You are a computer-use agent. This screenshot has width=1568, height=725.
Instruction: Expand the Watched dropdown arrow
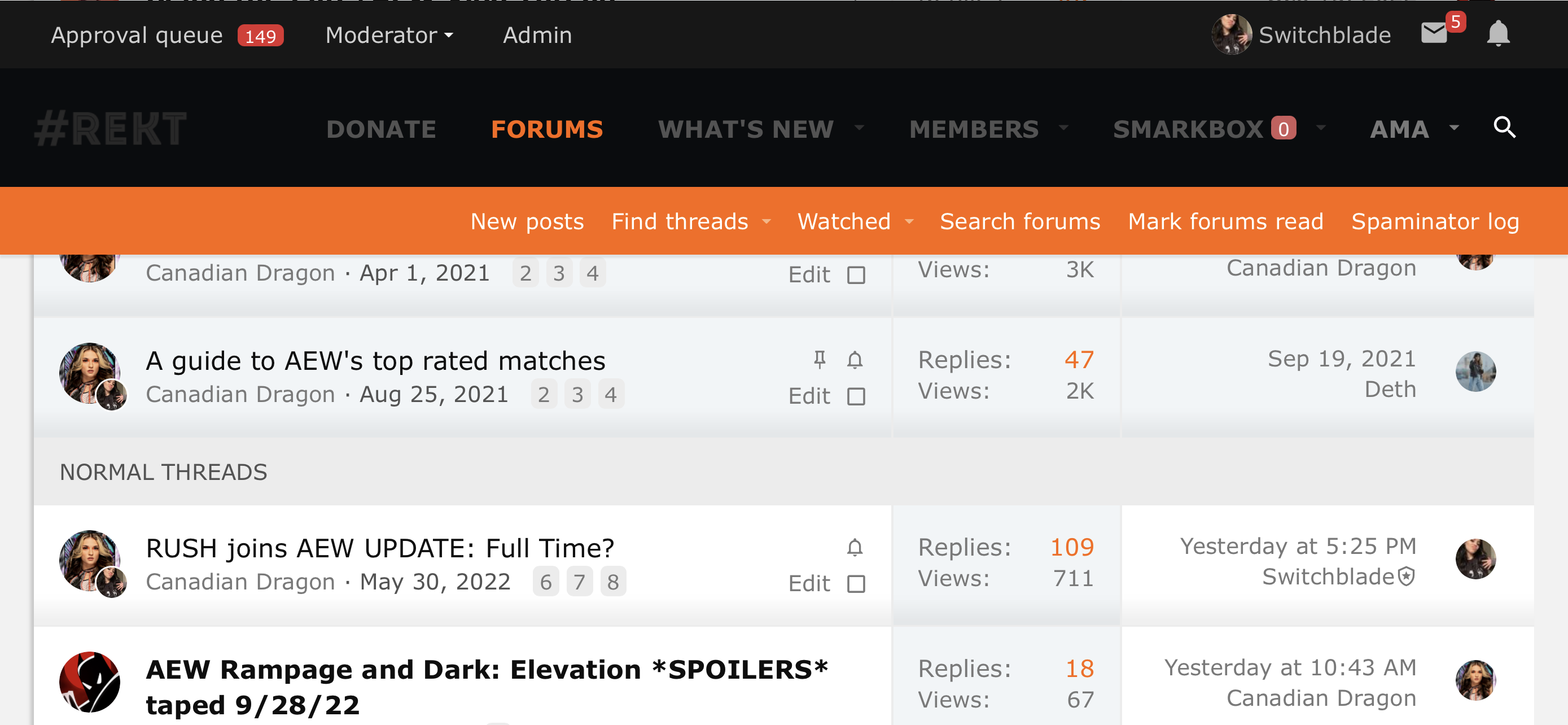tap(909, 221)
